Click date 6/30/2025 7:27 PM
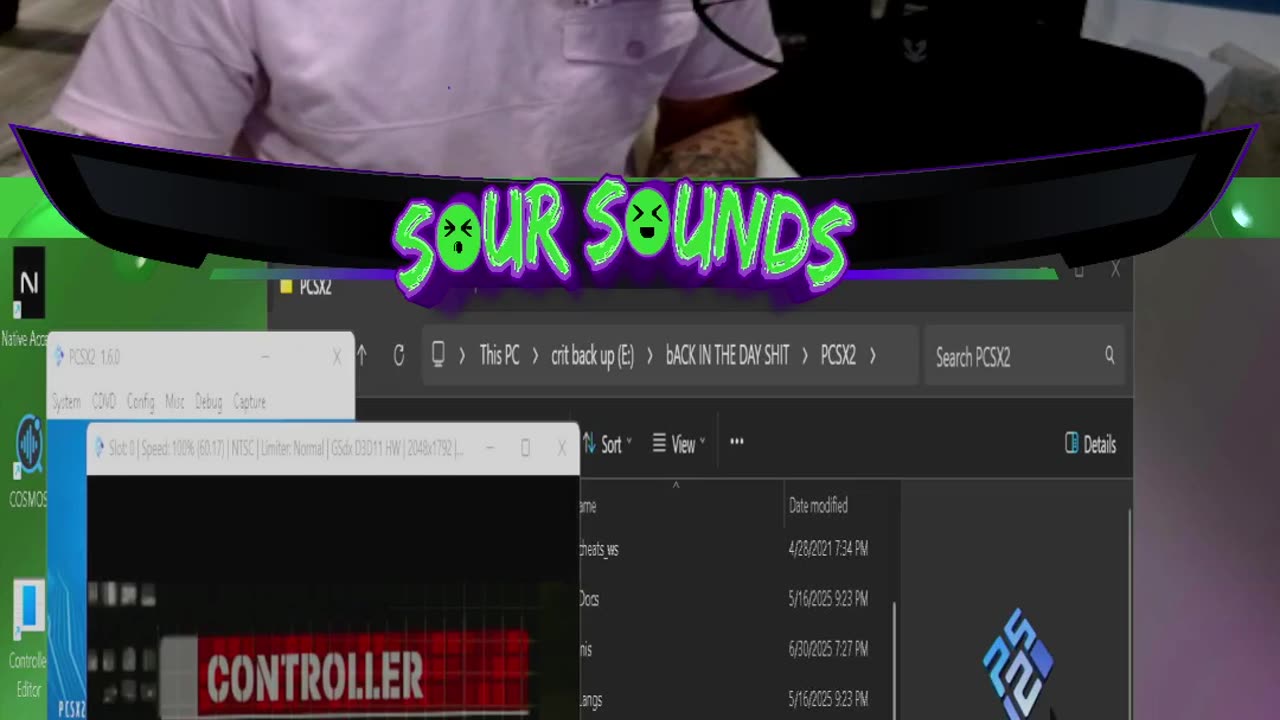Viewport: 1280px width, 720px height. [x=828, y=649]
